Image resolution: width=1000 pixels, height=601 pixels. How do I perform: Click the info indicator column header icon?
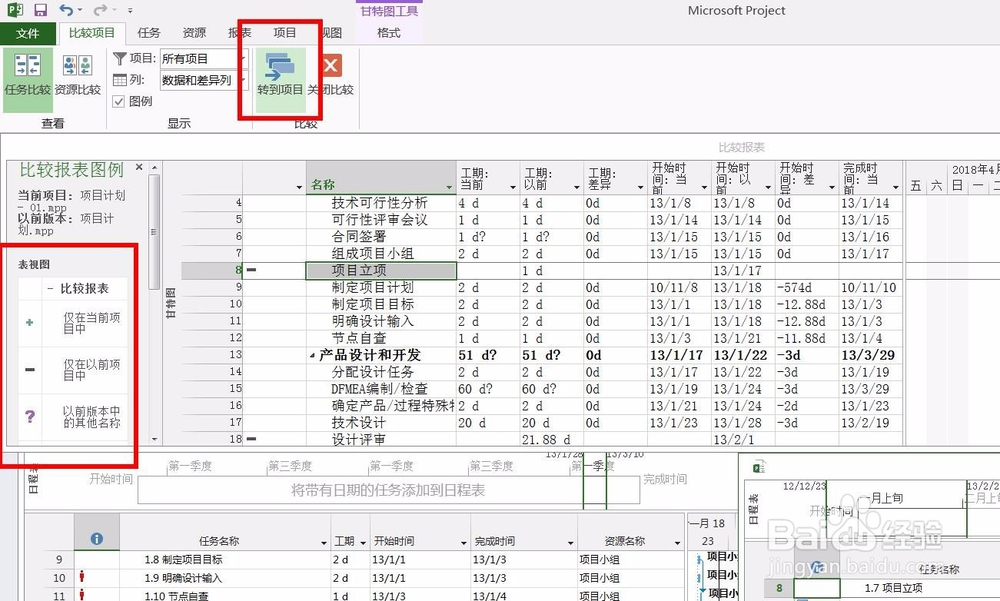tap(96, 539)
